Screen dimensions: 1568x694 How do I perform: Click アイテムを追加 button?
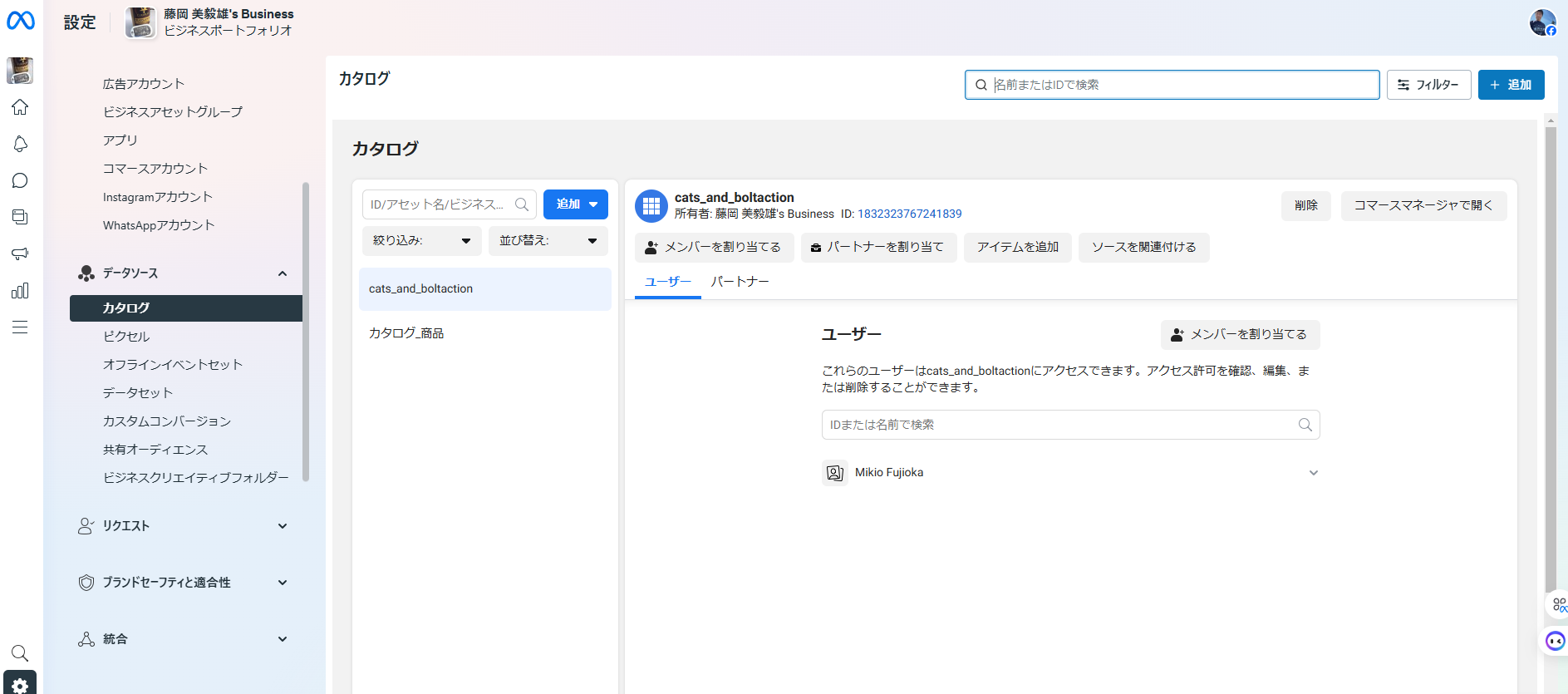tap(1018, 248)
